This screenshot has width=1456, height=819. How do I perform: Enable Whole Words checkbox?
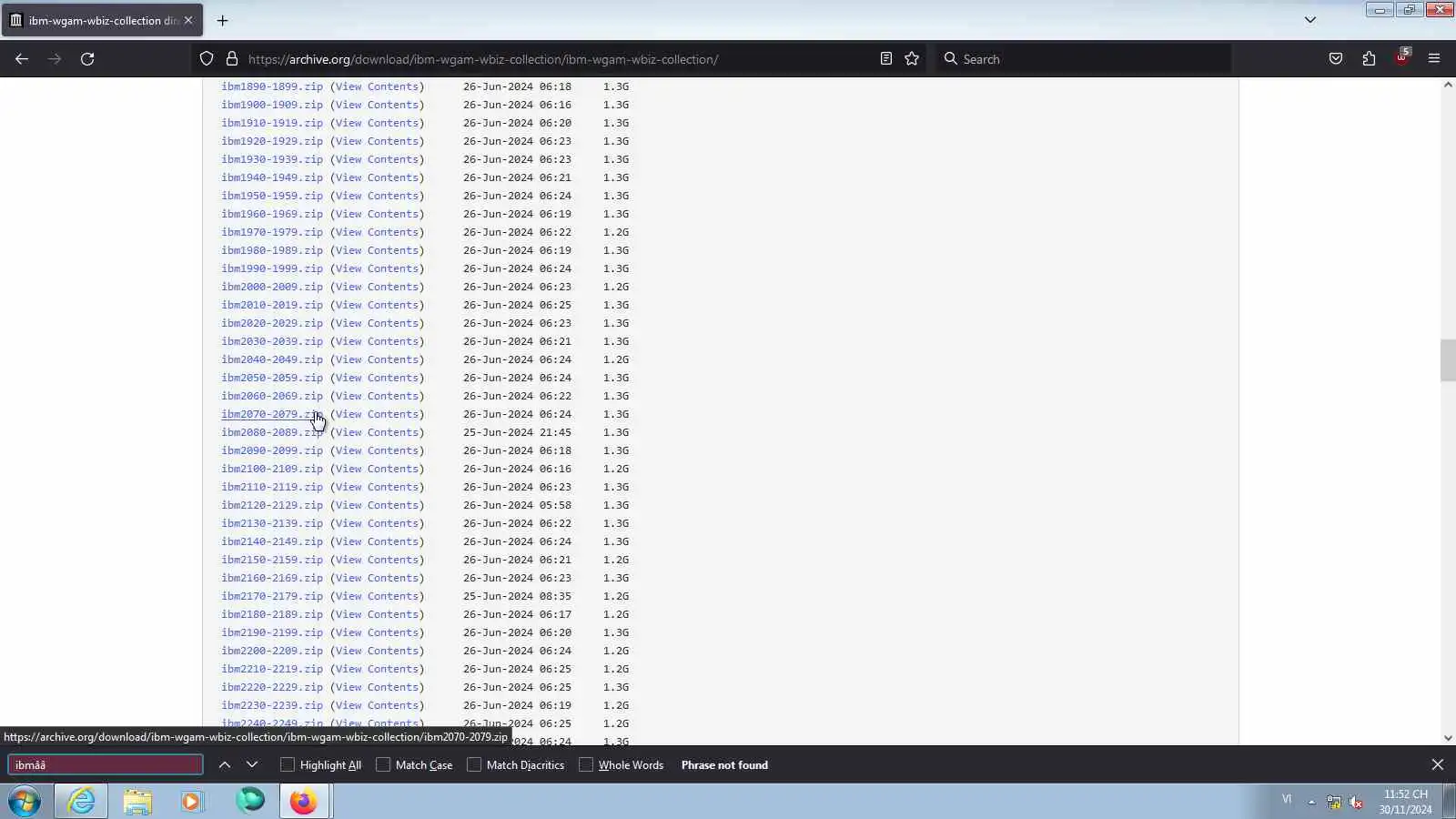tap(586, 765)
